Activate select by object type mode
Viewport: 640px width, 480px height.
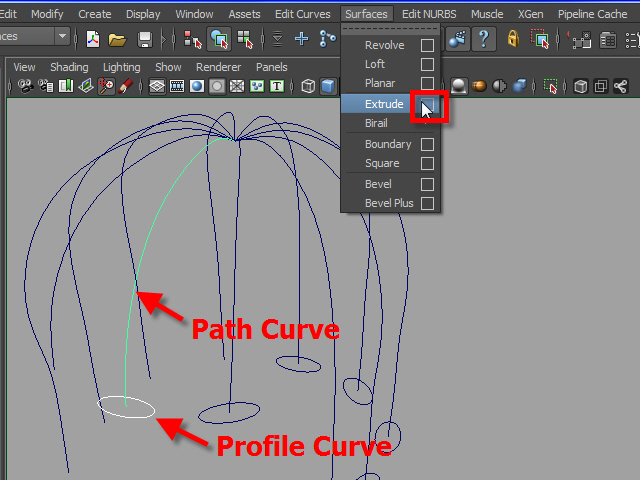click(x=219, y=39)
